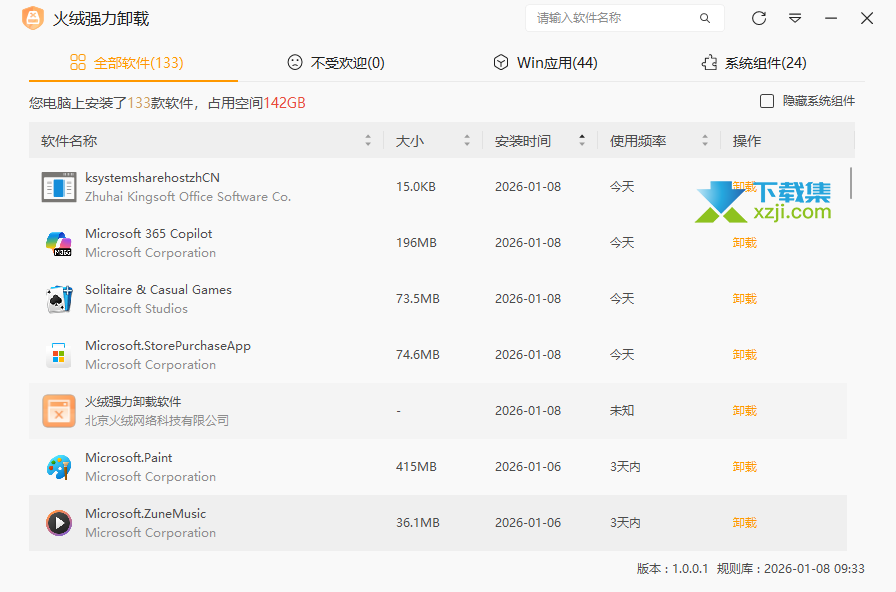Click the Microsoft.StorePurchaseApp icon
Screen dimensions: 896x592
click(59, 355)
